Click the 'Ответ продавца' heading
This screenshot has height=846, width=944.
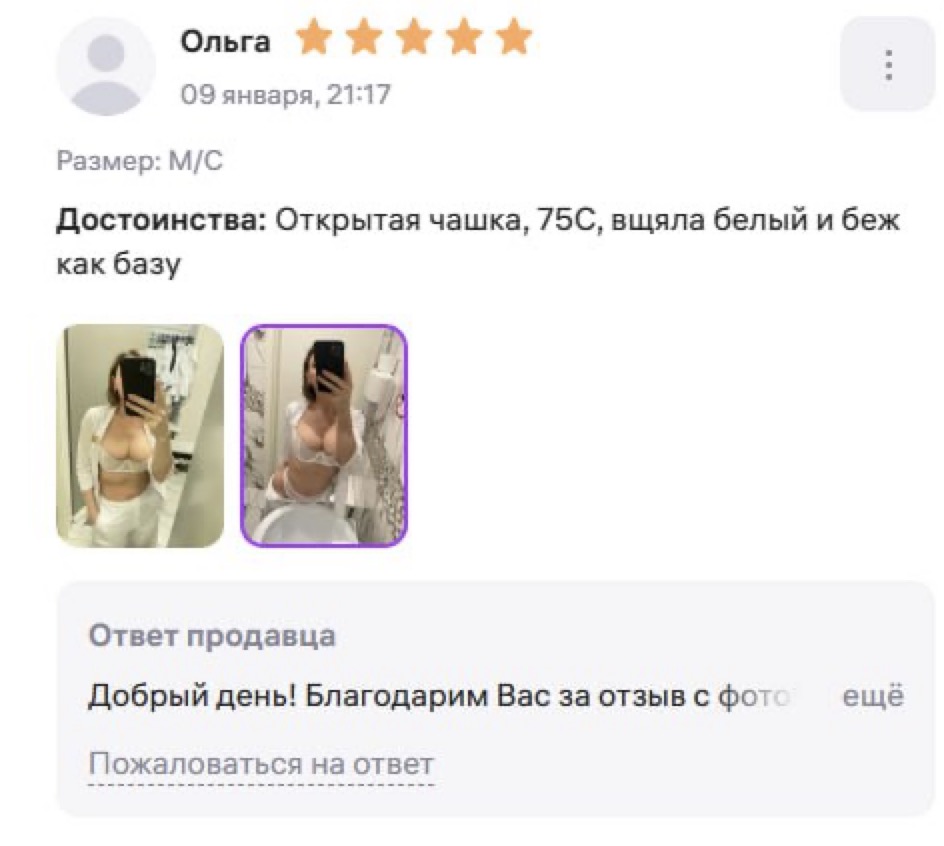pos(212,636)
